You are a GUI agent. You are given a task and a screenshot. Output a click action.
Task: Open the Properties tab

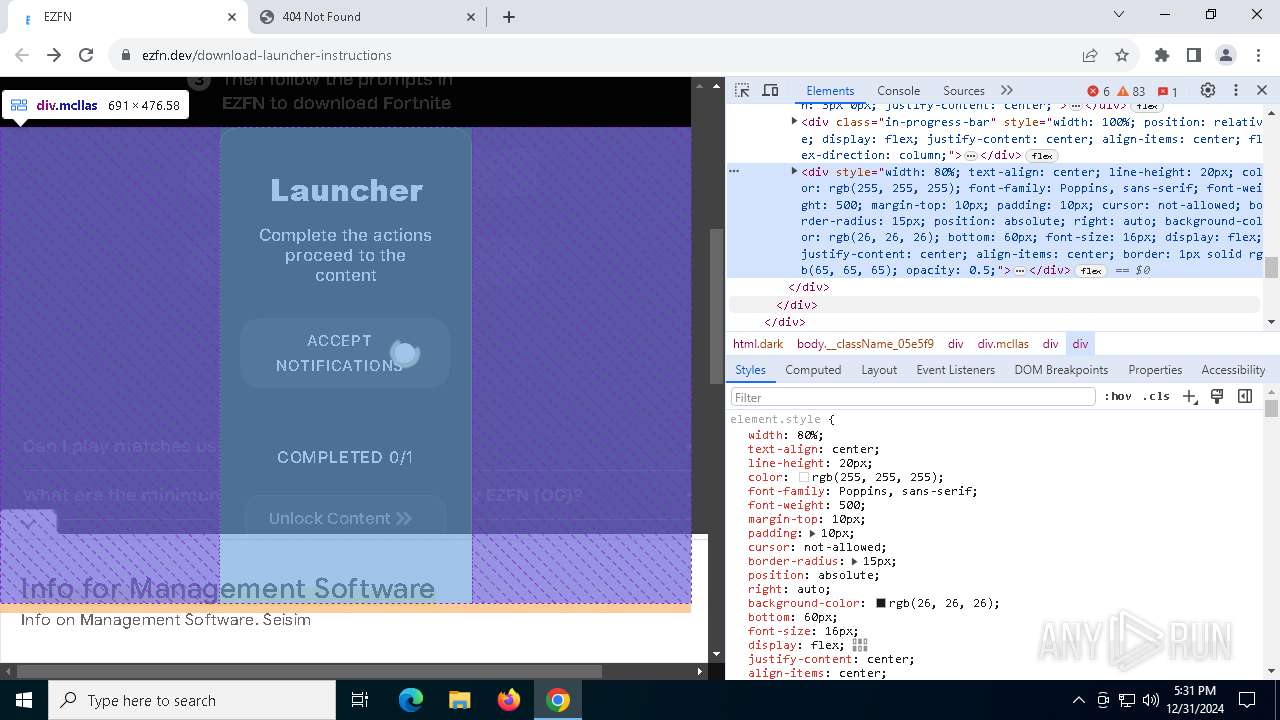(1155, 369)
